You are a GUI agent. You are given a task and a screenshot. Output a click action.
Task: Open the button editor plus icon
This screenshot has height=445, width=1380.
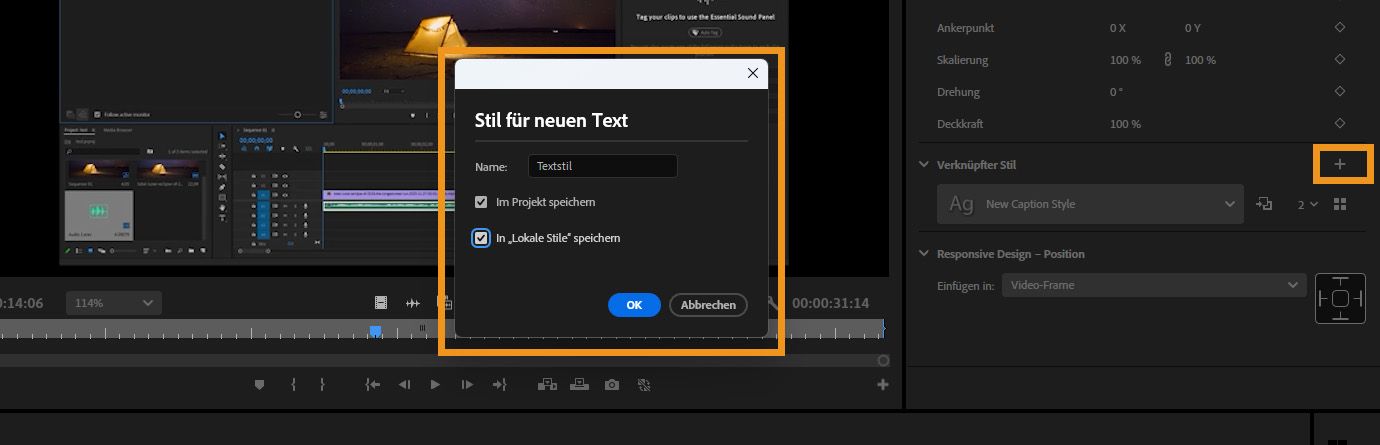click(883, 385)
